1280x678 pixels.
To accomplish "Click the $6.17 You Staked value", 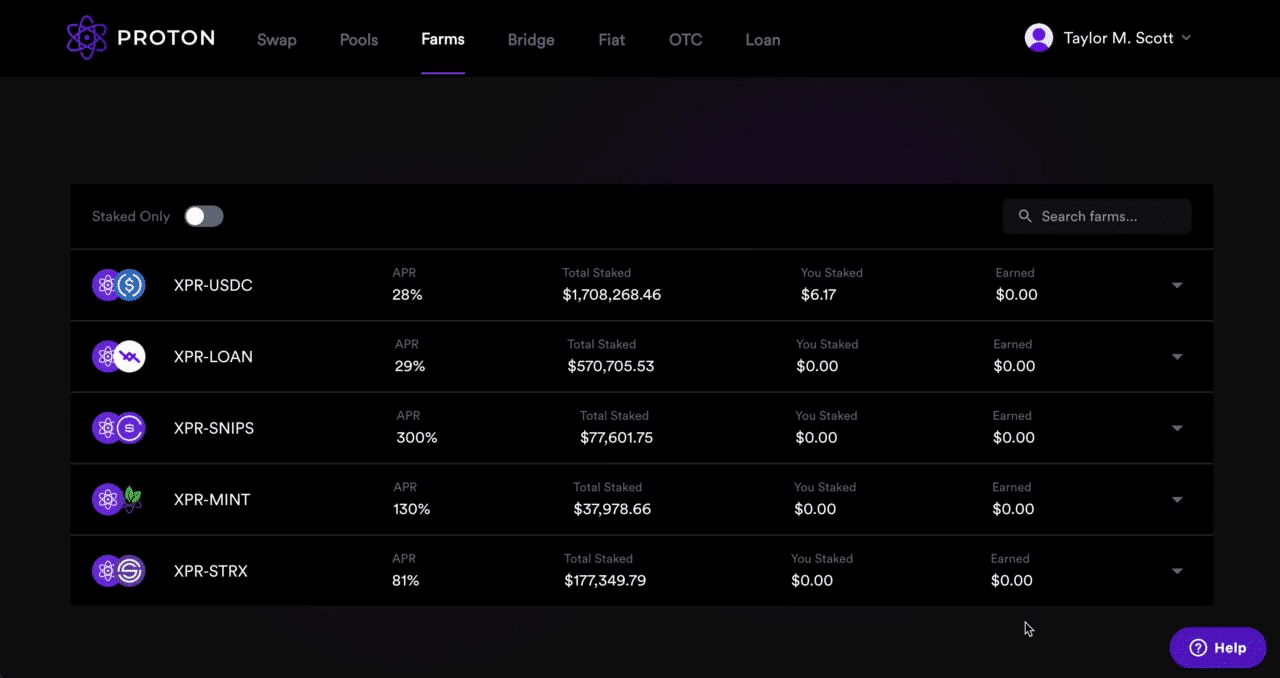I will 818,295.
